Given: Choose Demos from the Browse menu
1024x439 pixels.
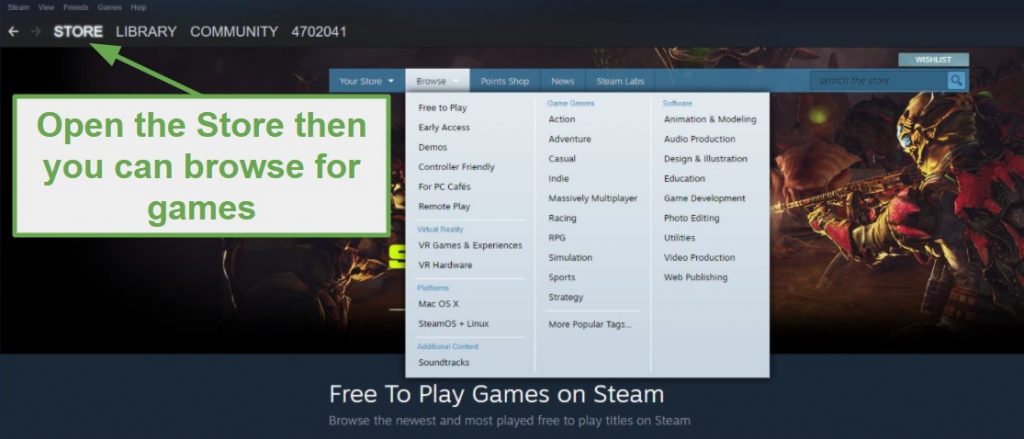Looking at the screenshot, I should (x=432, y=147).
